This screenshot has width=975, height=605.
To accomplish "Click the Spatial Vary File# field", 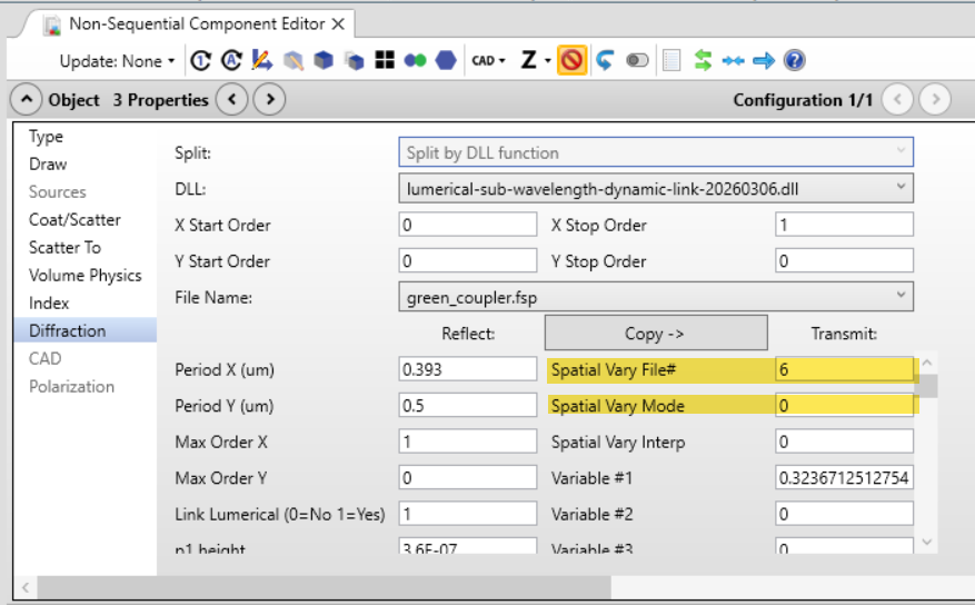I will click(x=844, y=369).
